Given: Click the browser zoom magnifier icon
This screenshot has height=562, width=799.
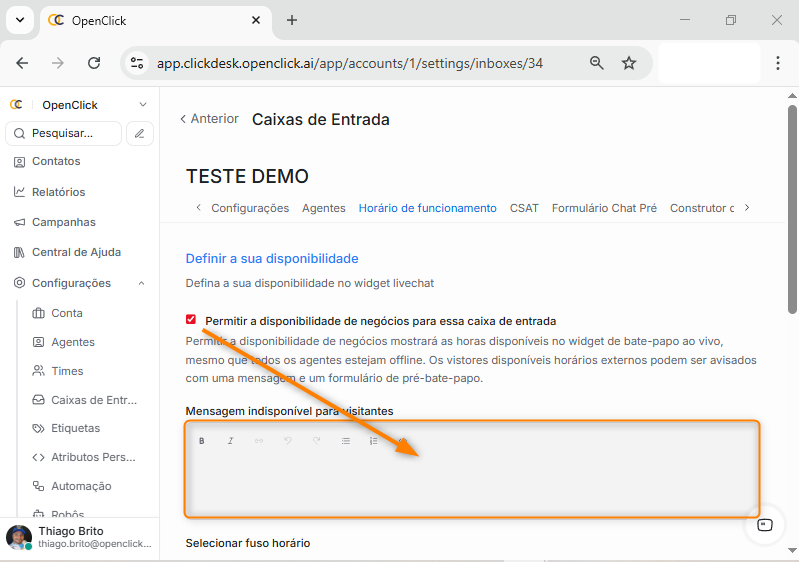Looking at the screenshot, I should (x=597, y=63).
